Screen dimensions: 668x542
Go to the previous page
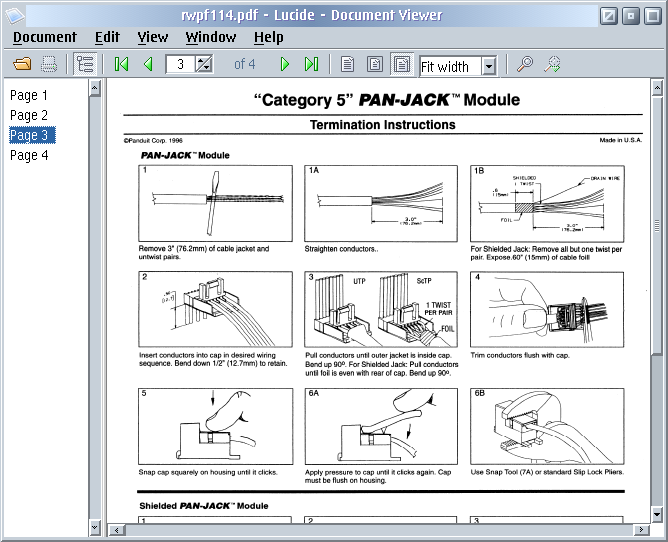tap(148, 65)
